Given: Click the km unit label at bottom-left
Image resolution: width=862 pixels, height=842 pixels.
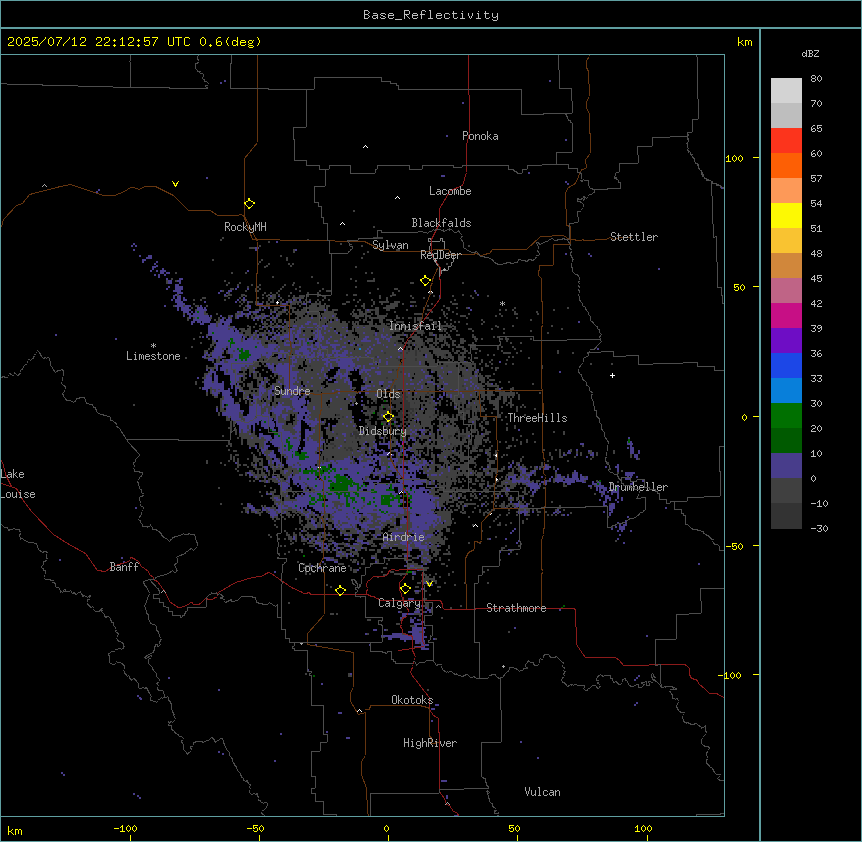Looking at the screenshot, I should [x=15, y=830].
